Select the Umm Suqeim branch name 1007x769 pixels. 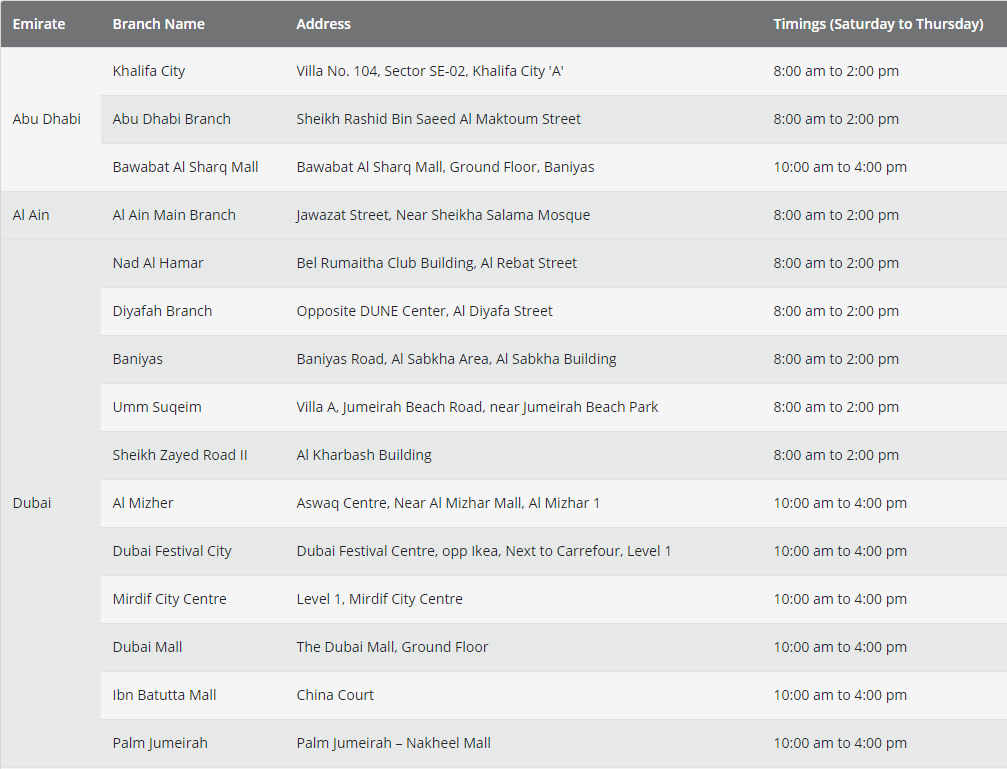click(157, 407)
